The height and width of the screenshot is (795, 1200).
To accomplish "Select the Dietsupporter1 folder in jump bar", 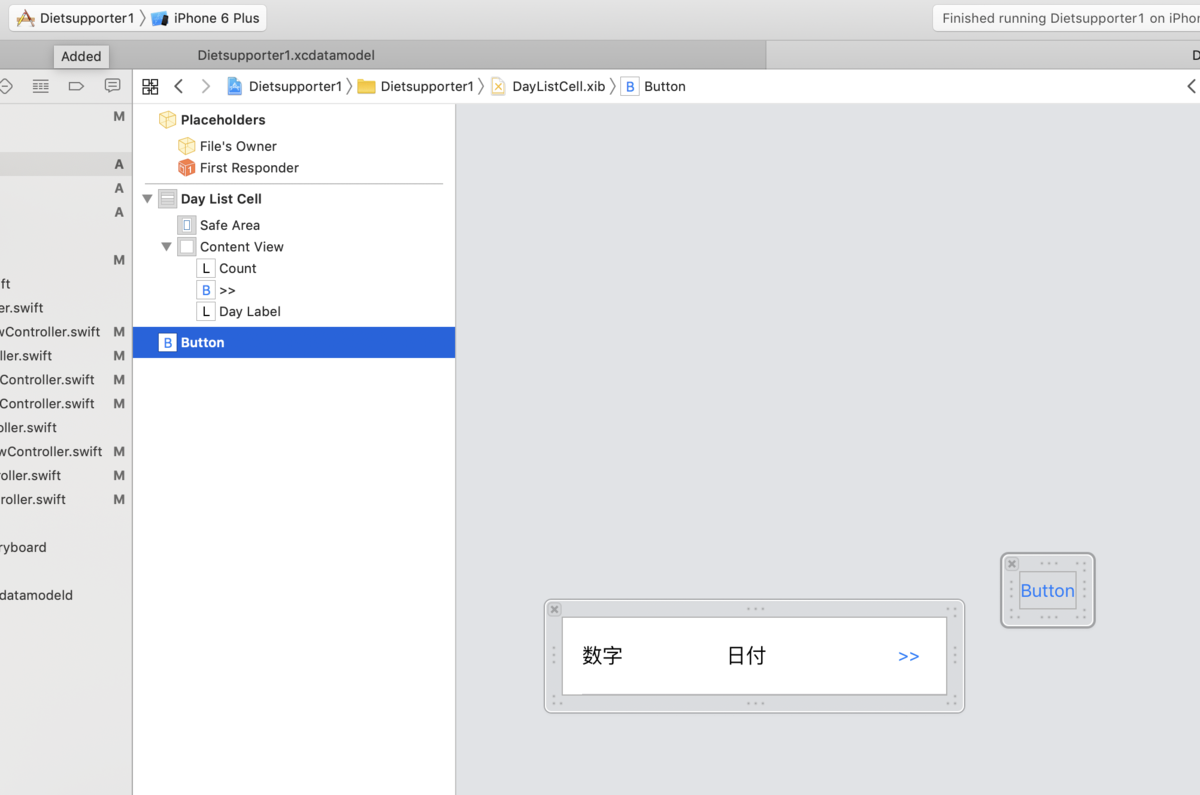I will [x=415, y=87].
